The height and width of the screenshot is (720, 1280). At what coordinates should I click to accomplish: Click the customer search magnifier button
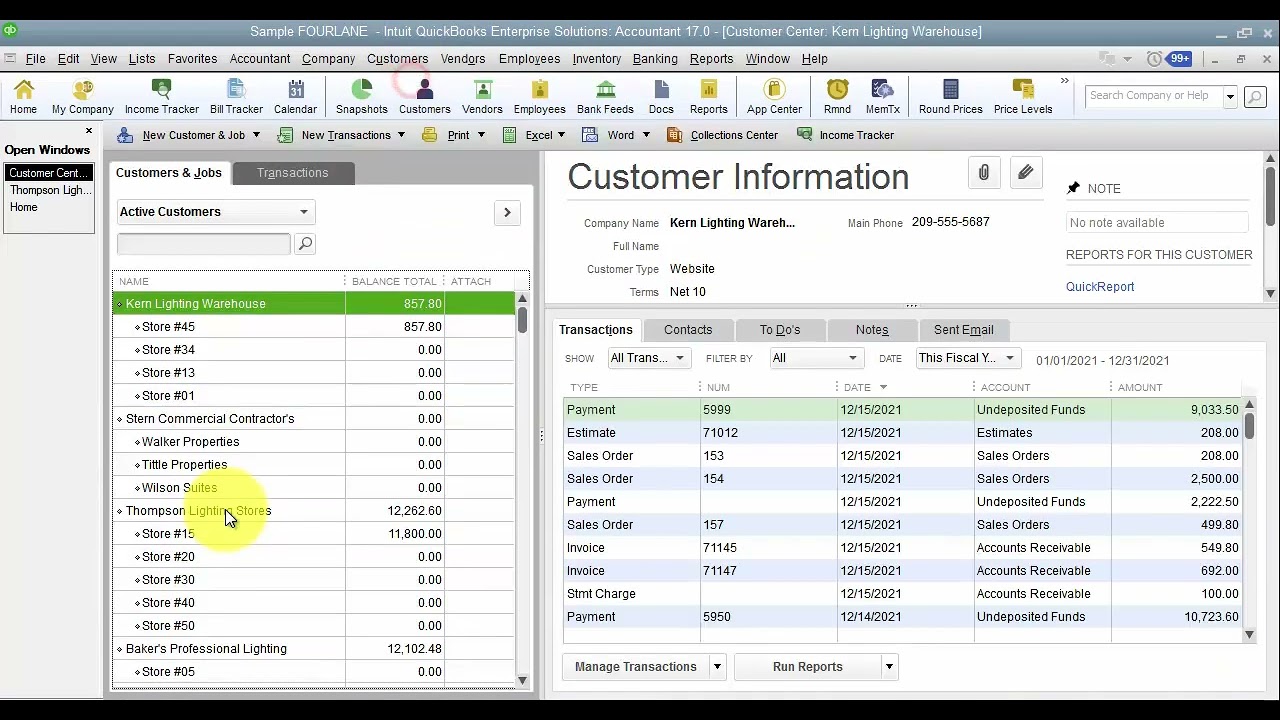(305, 244)
